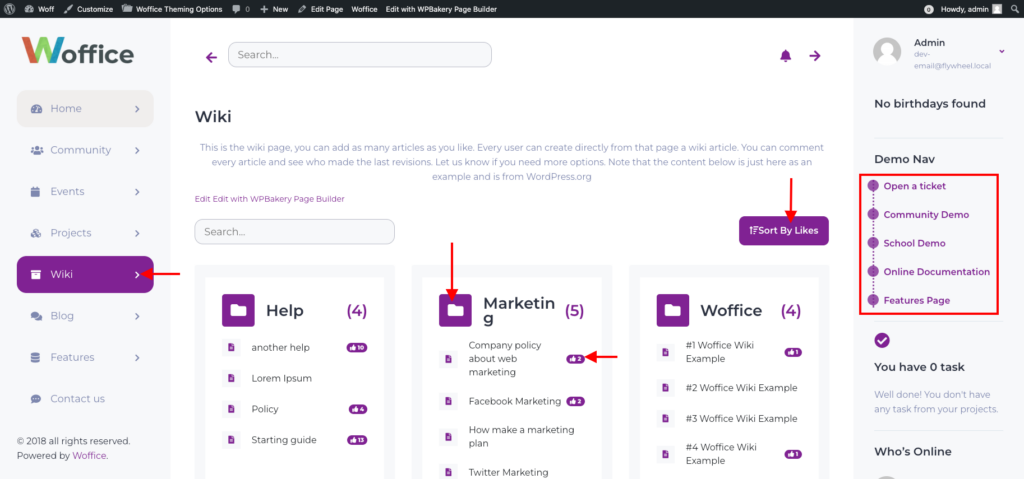
Task: Expand the Community menu chevron
Action: tap(137, 150)
